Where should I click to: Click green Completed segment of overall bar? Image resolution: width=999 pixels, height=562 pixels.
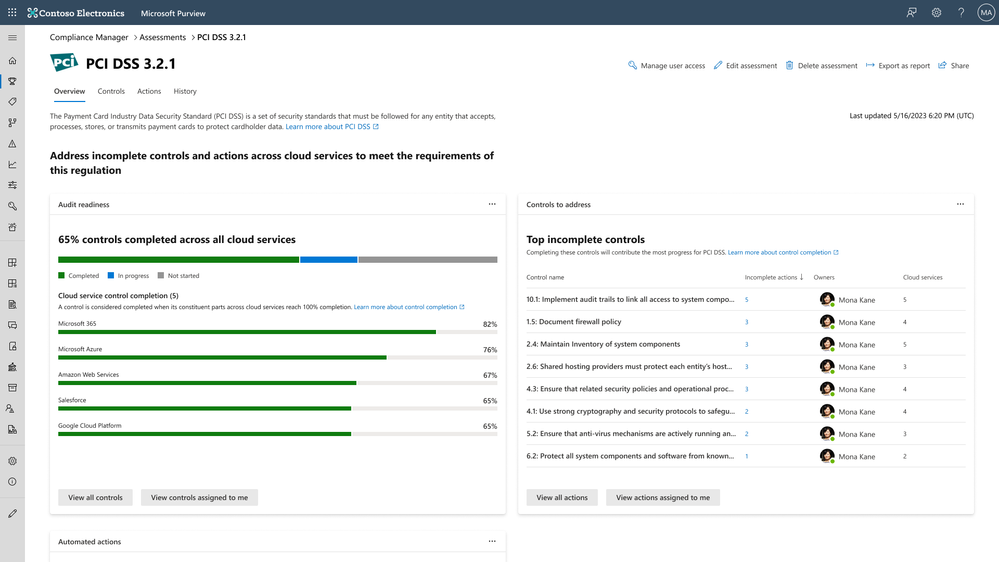click(178, 260)
